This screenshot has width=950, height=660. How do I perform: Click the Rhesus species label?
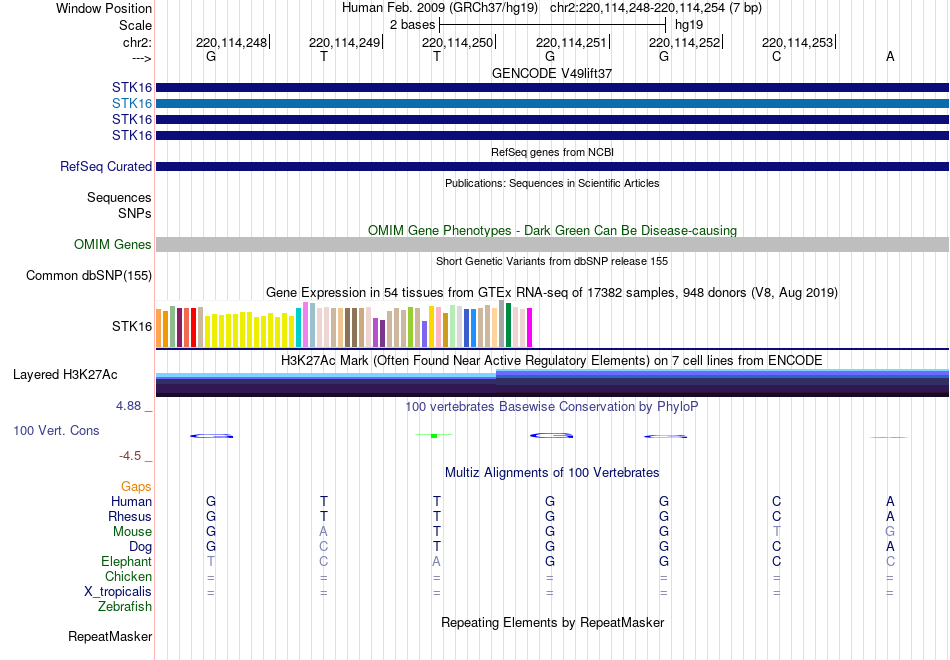pyautogui.click(x=130, y=516)
